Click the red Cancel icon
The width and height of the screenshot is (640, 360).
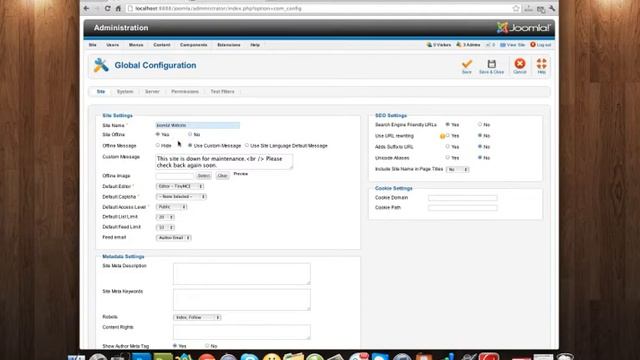520,64
